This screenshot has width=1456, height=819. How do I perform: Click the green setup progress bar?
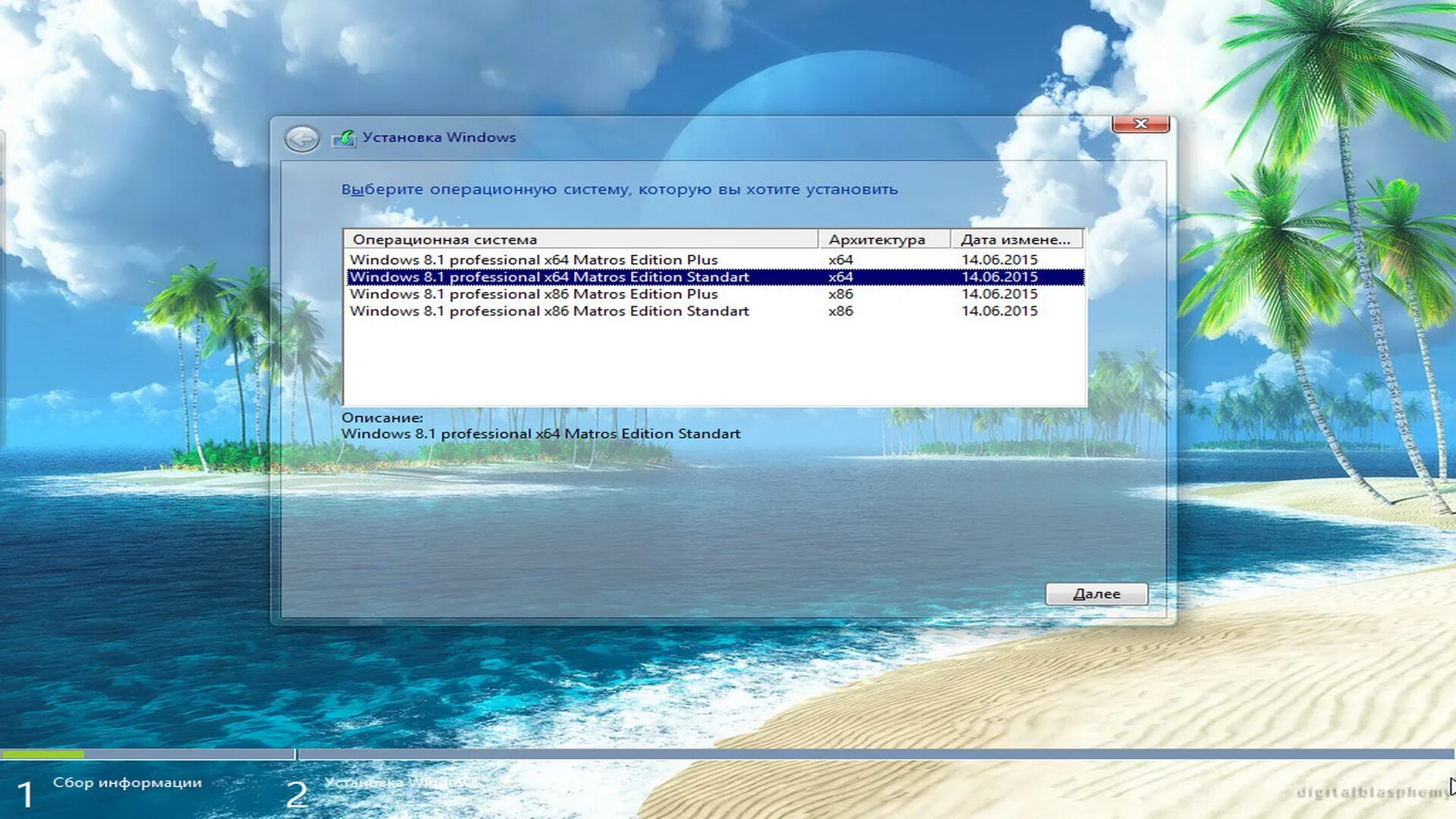[x=42, y=755]
